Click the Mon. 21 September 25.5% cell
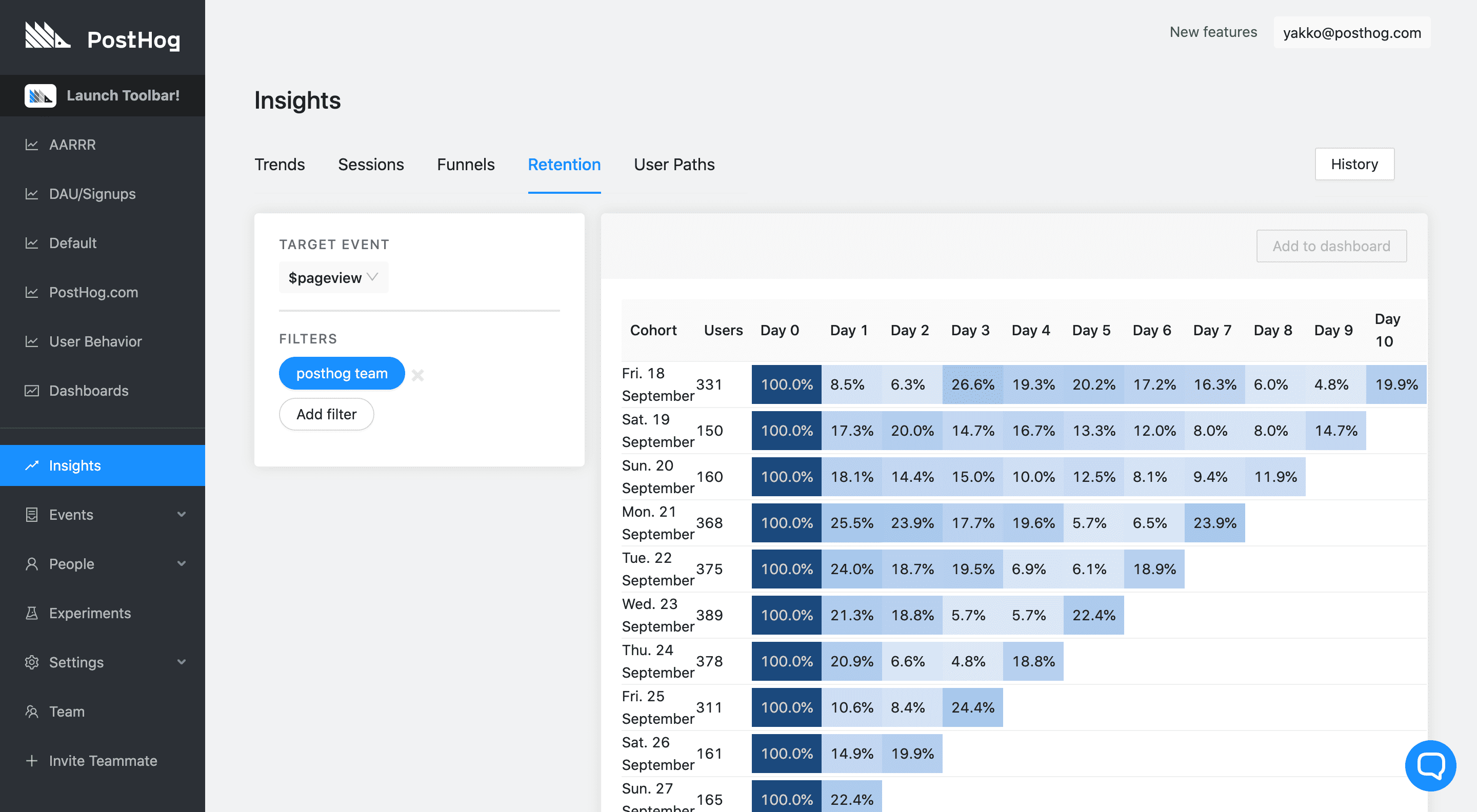Viewport: 1477px width, 812px height. click(852, 522)
